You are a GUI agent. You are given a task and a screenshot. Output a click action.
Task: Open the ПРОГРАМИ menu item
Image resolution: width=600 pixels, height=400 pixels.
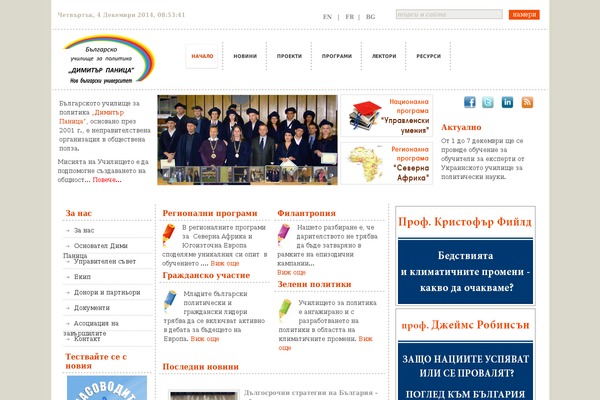336,56
